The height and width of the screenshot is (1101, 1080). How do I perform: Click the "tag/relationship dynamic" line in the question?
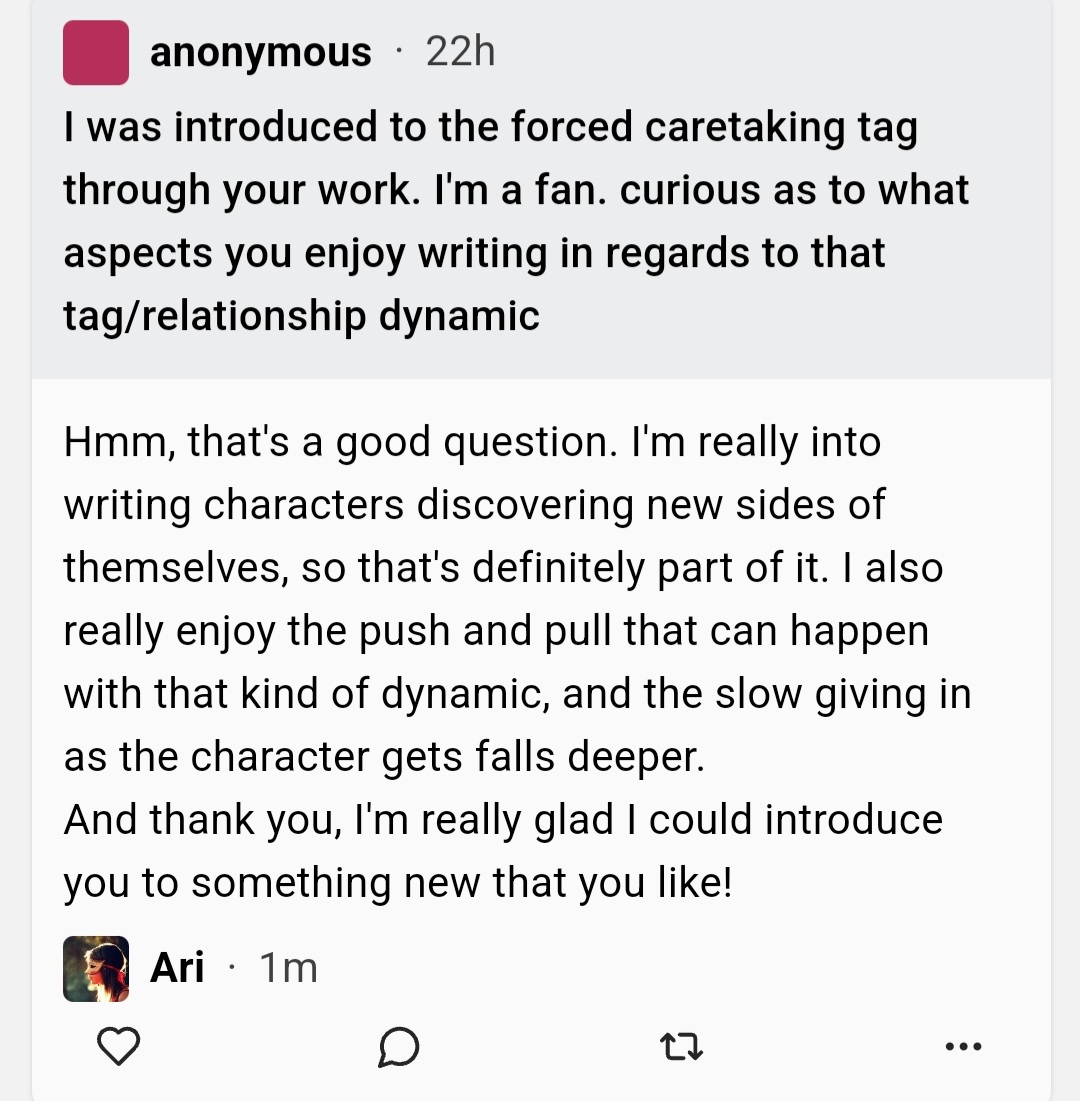pyautogui.click(x=301, y=316)
